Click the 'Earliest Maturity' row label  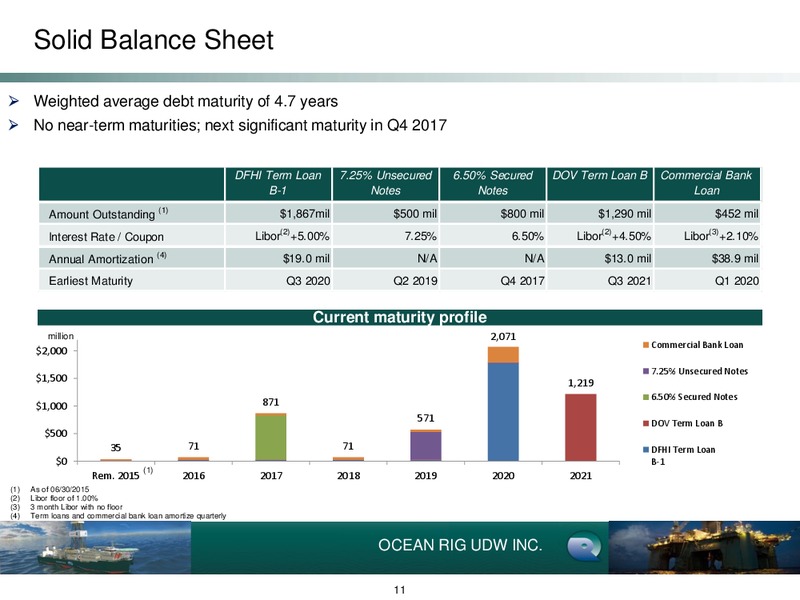[90, 281]
